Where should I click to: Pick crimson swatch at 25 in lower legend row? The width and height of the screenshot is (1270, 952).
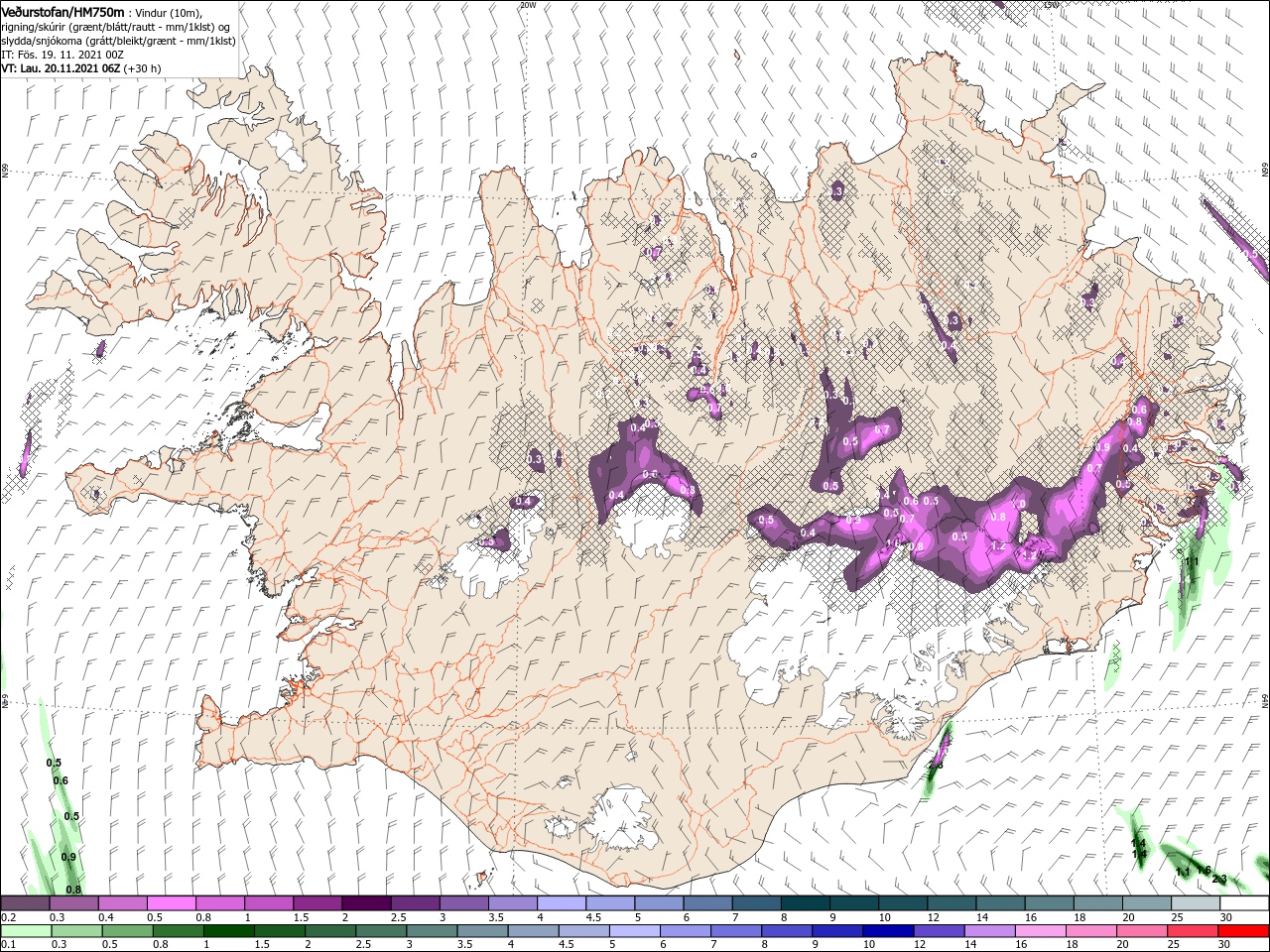[x=1193, y=930]
